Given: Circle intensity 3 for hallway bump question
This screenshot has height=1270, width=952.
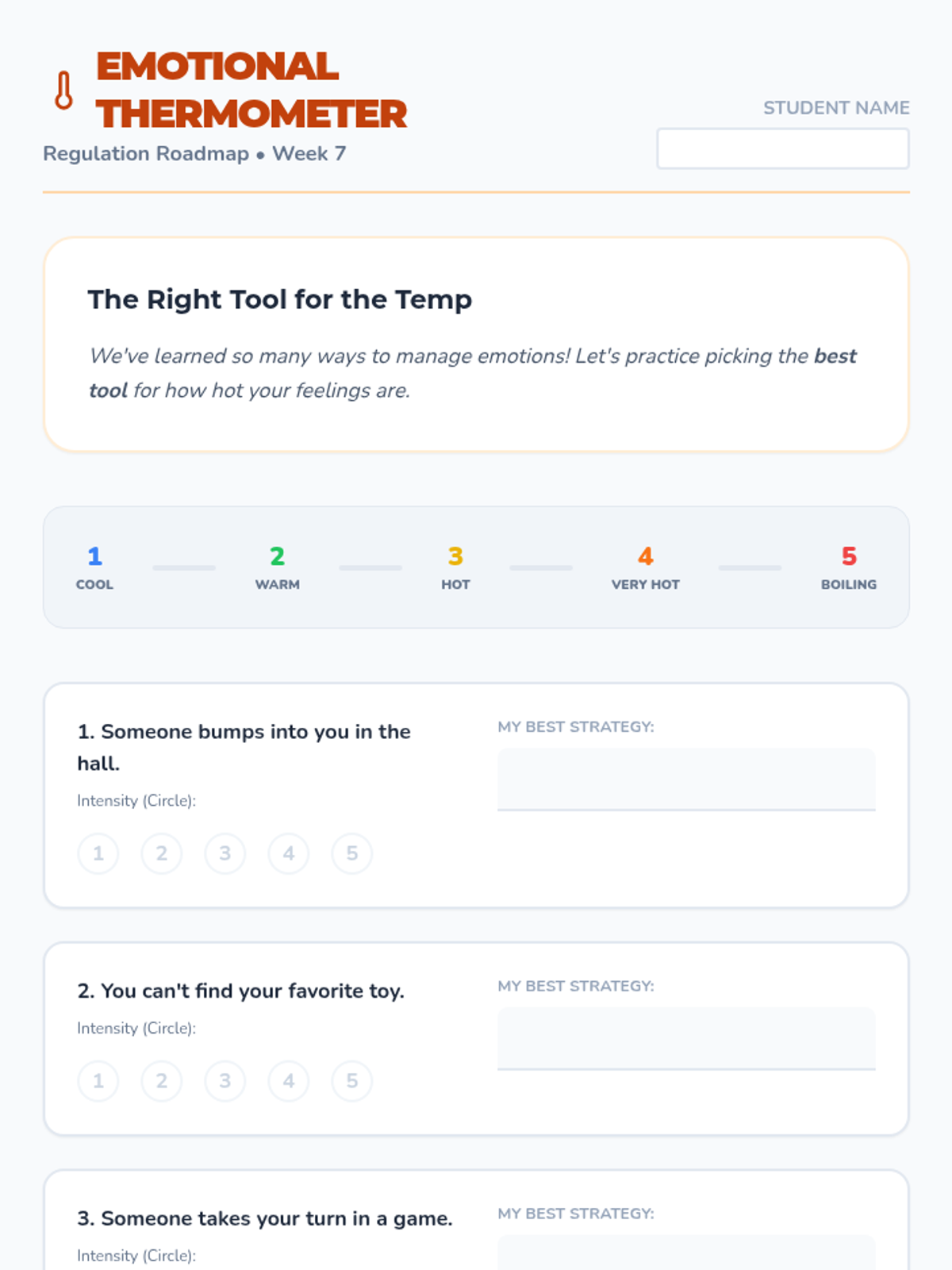Looking at the screenshot, I should coord(225,853).
